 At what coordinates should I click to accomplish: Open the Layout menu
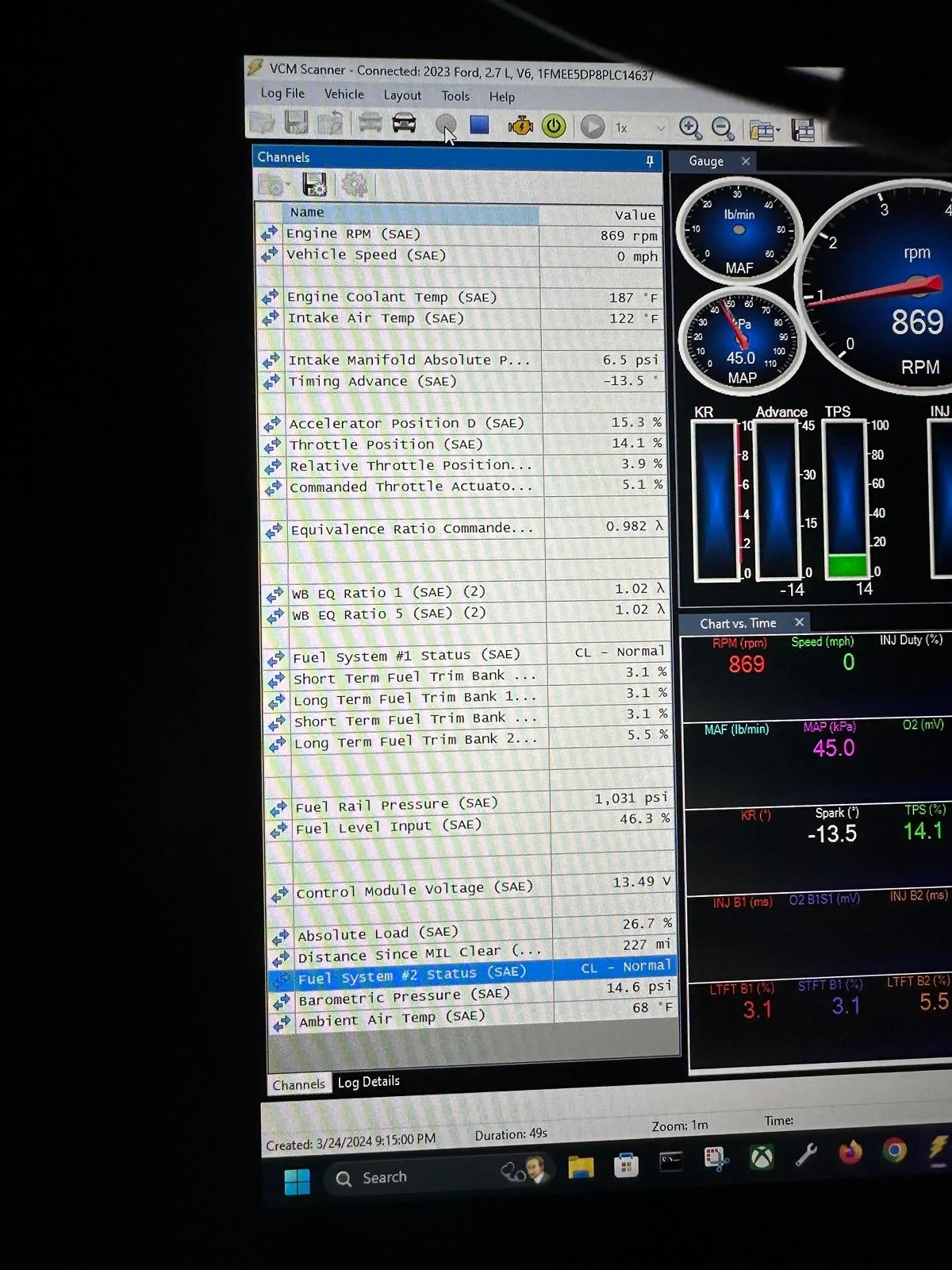tap(402, 95)
